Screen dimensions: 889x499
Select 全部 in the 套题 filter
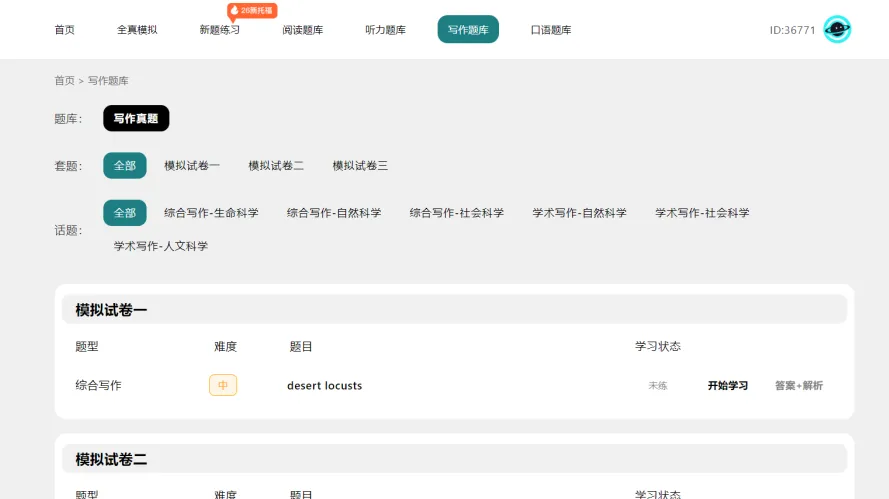(x=125, y=166)
